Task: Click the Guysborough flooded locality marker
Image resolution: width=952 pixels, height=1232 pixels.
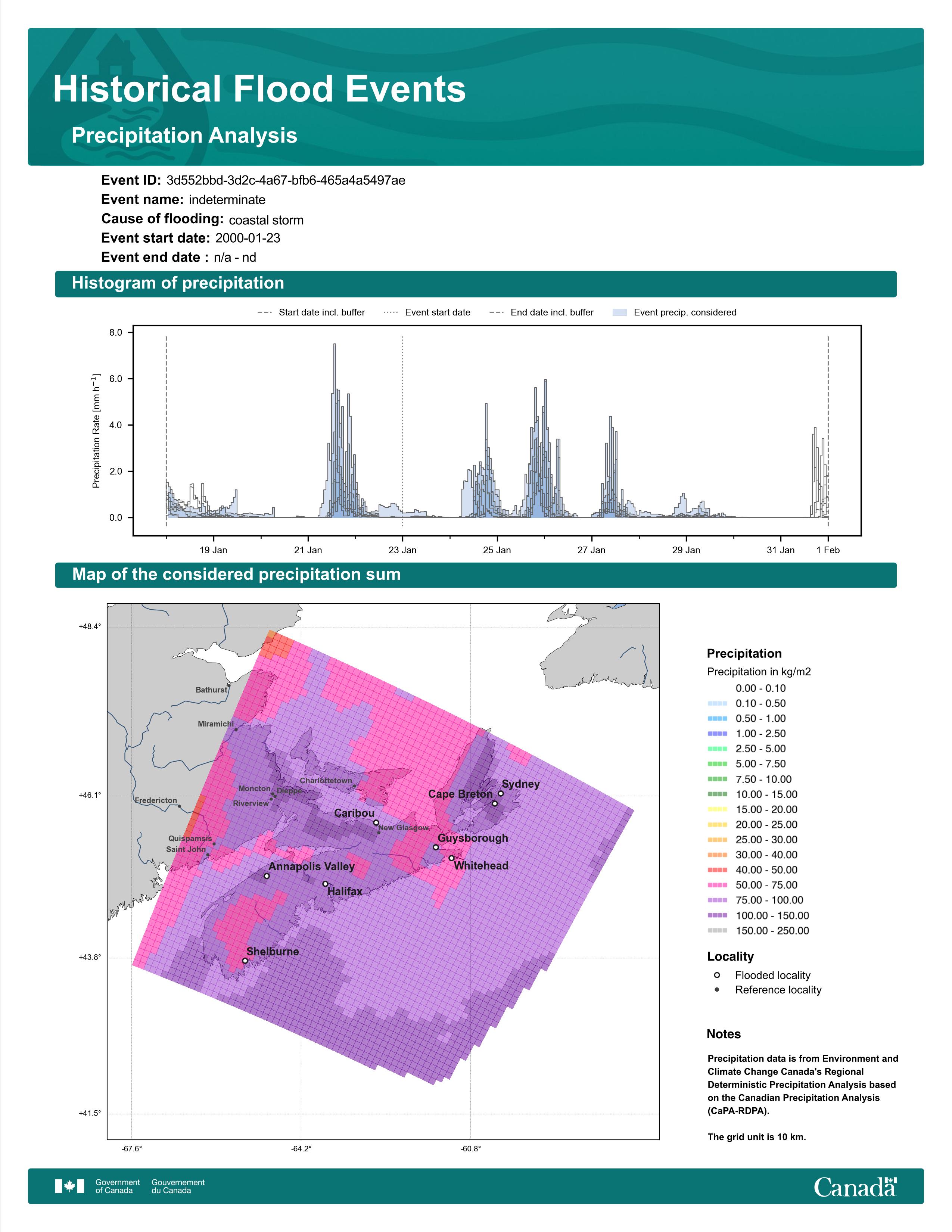Action: (x=436, y=847)
